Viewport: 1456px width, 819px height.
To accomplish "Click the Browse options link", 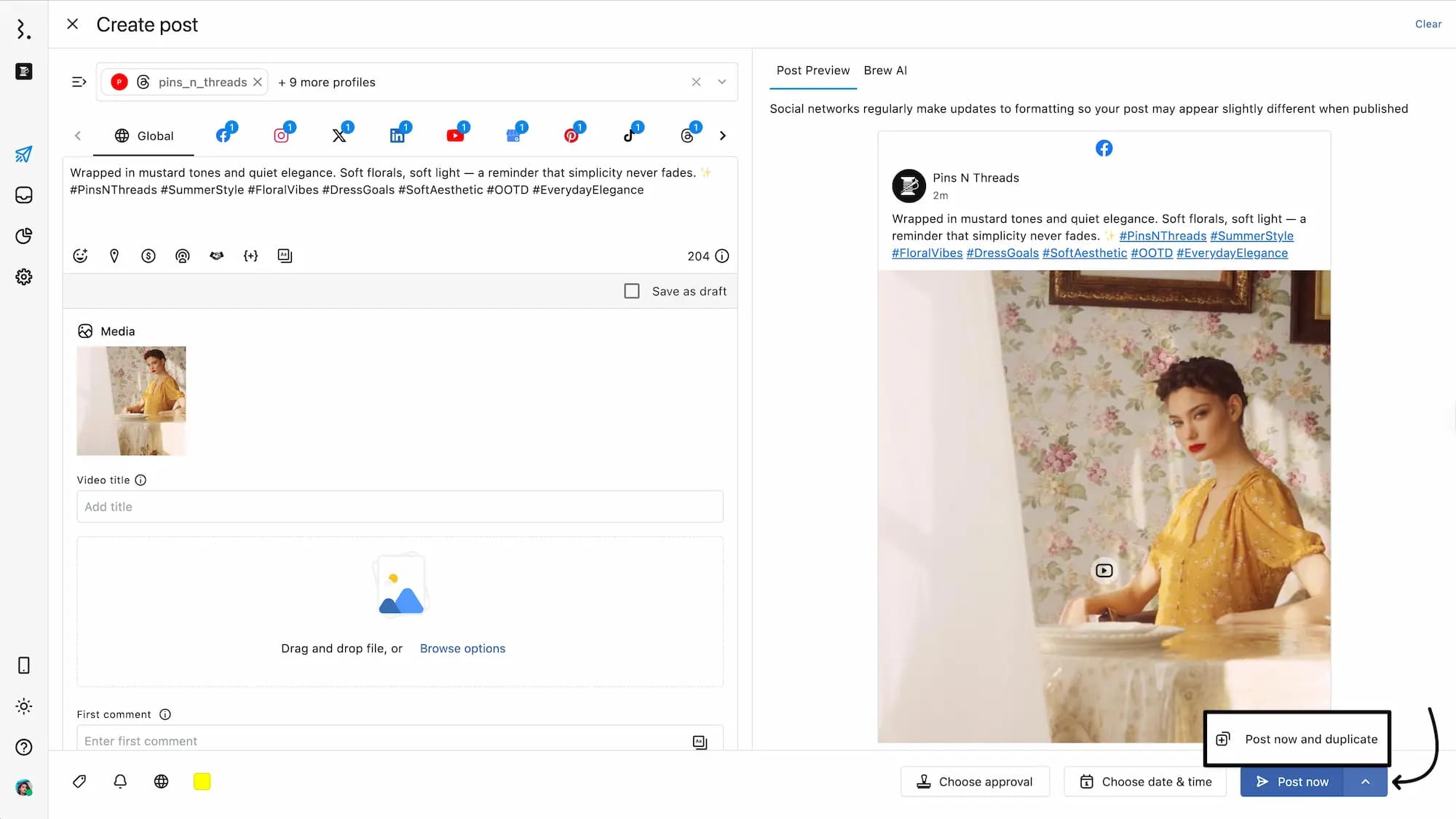I will pos(462,649).
